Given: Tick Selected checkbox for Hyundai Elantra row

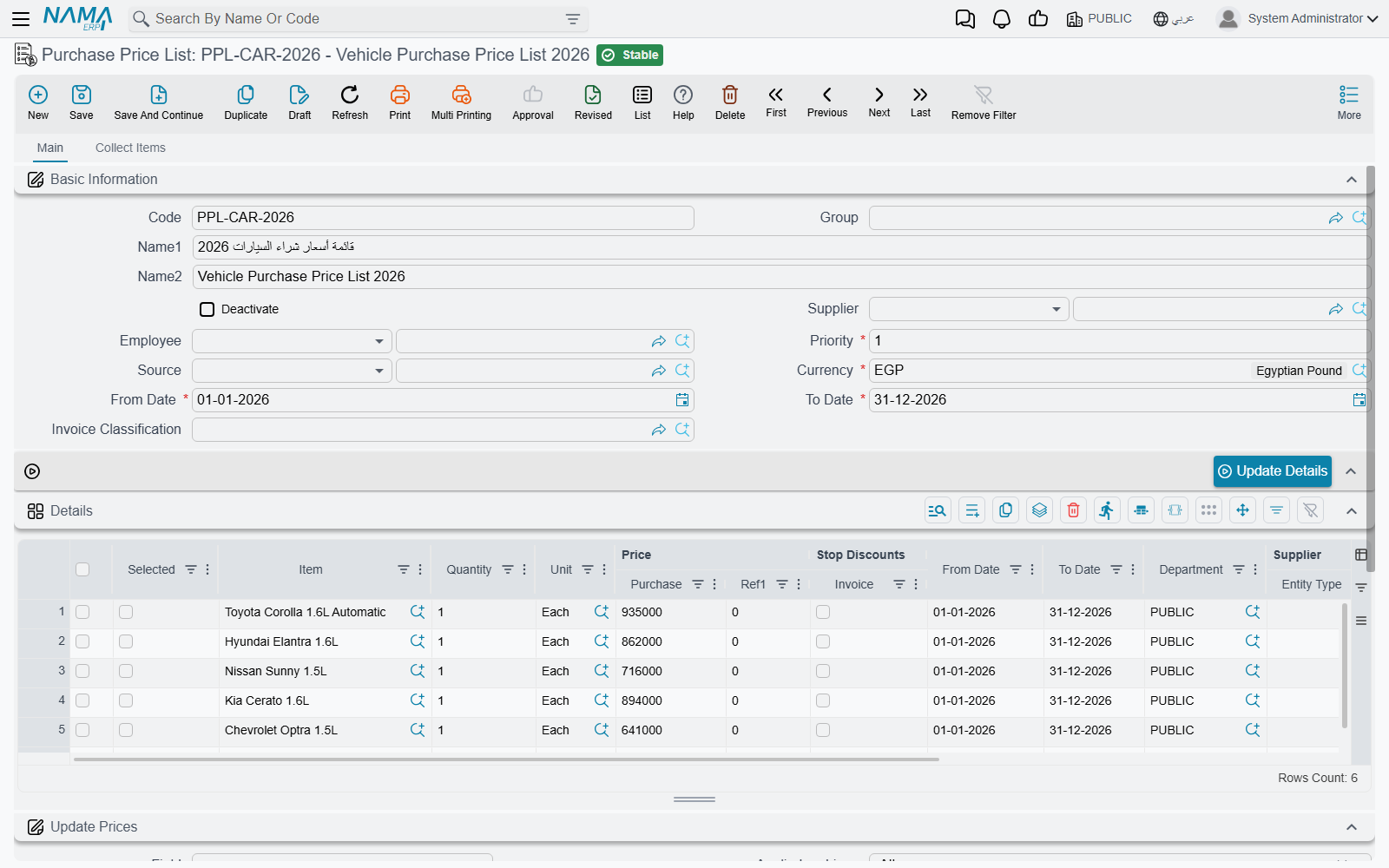Looking at the screenshot, I should point(126,641).
